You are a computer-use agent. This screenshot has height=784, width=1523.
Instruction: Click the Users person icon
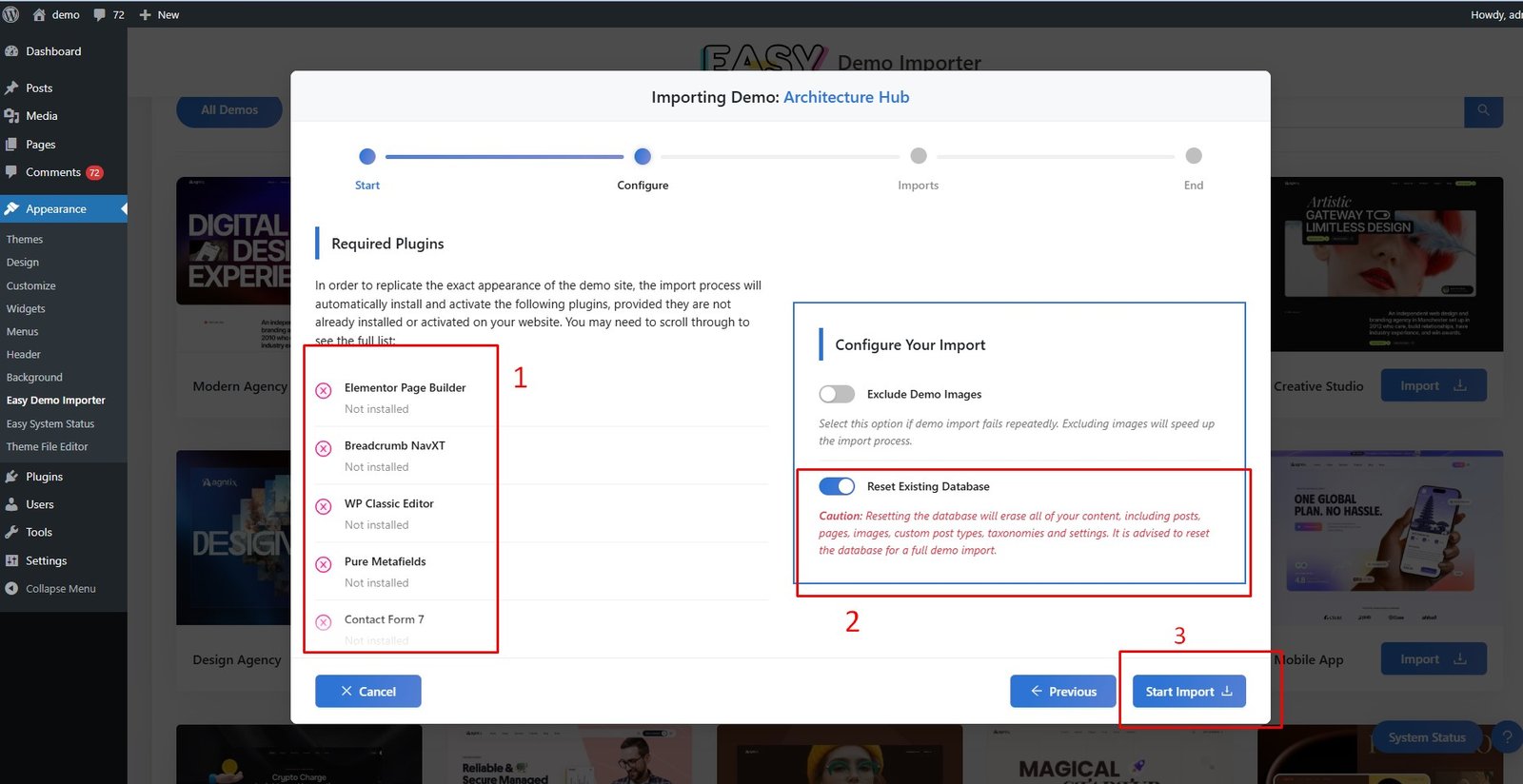[11, 504]
